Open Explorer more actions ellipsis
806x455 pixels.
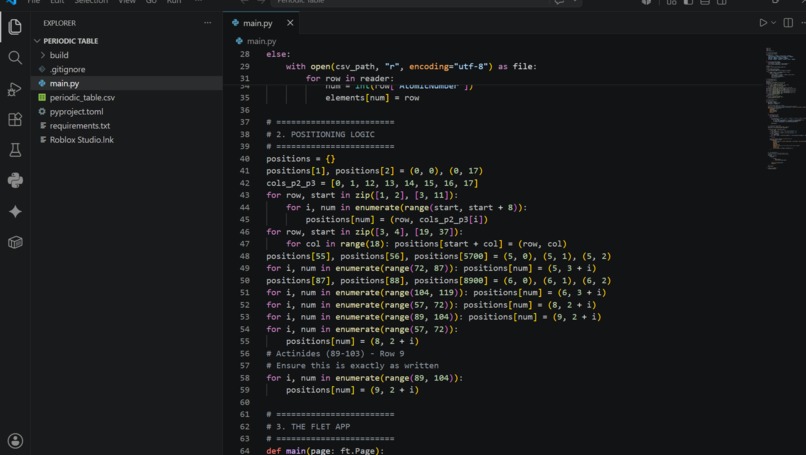pos(207,23)
